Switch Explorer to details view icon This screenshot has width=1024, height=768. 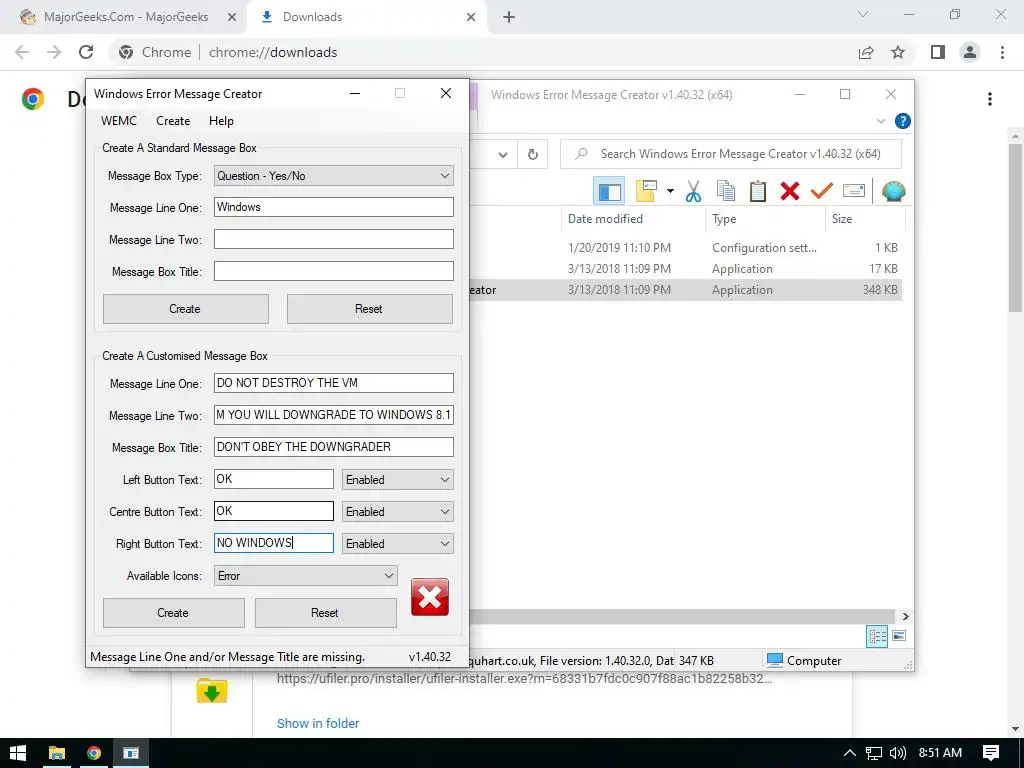click(876, 636)
